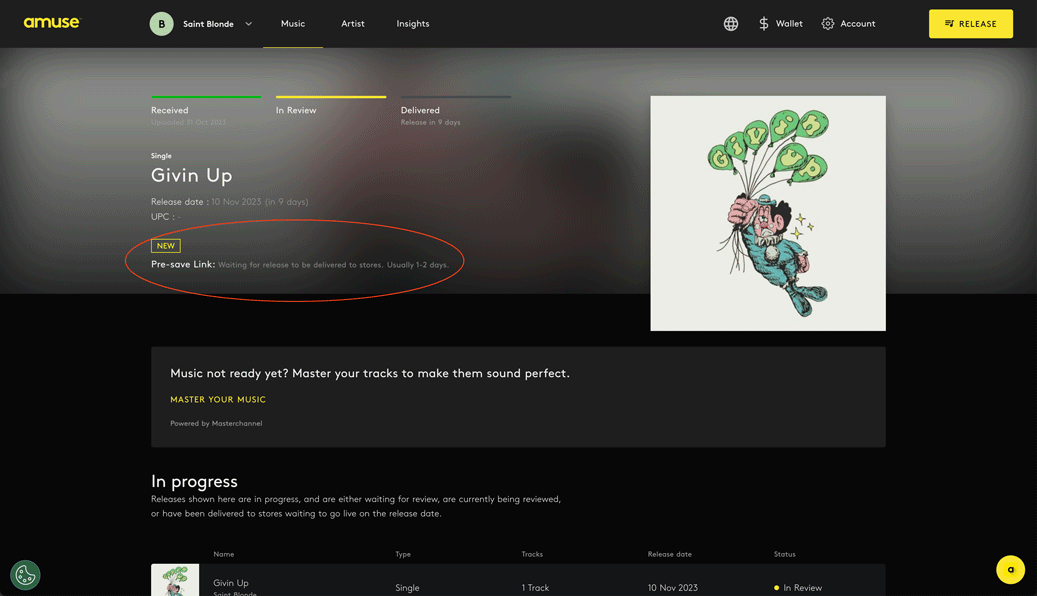Click the amuse logo
1037x596 pixels.
(x=52, y=22)
